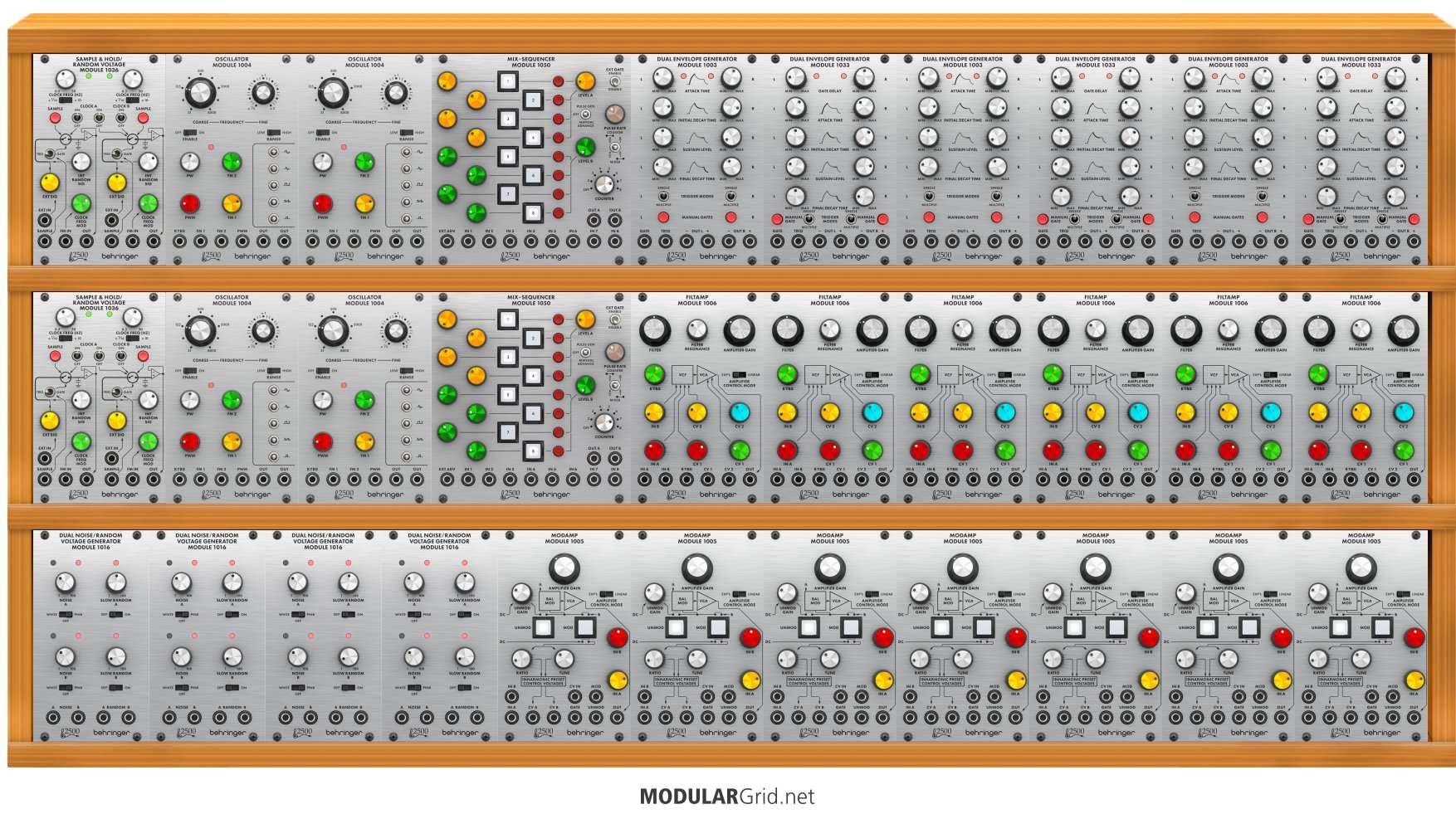Click left green CLOCK FREQ MOD knob, middle-row Sample & Hold

point(81,441)
